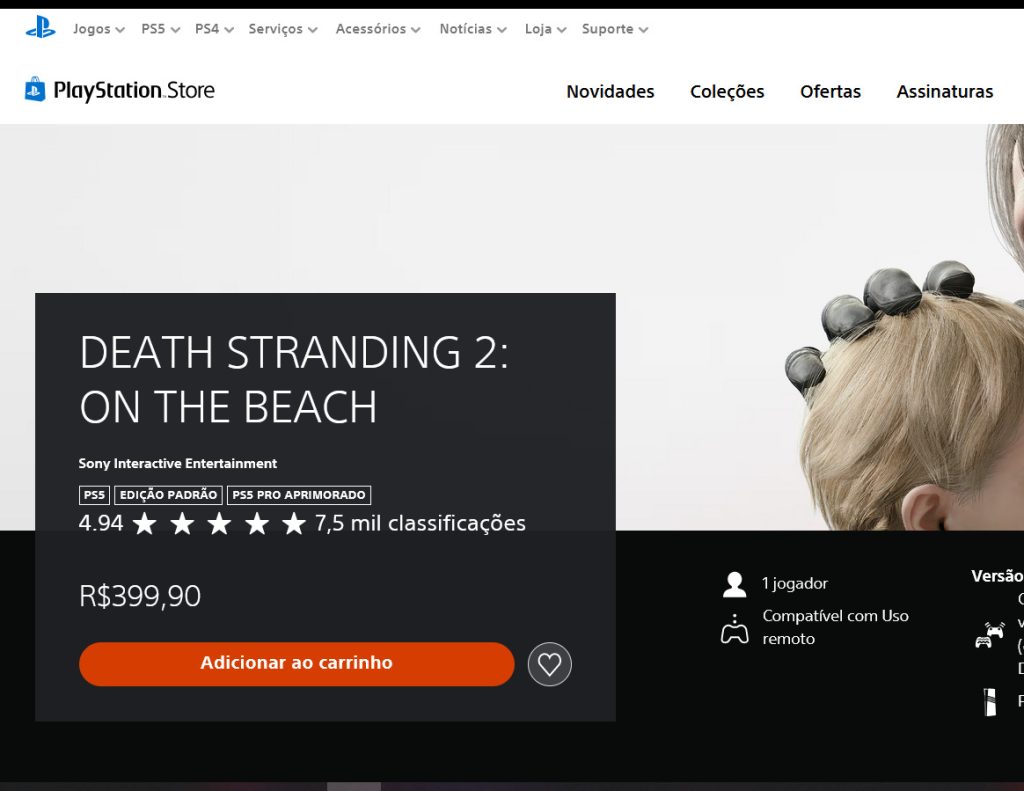The height and width of the screenshot is (791, 1024).
Task: Open the Loja dropdown
Action: [x=545, y=29]
